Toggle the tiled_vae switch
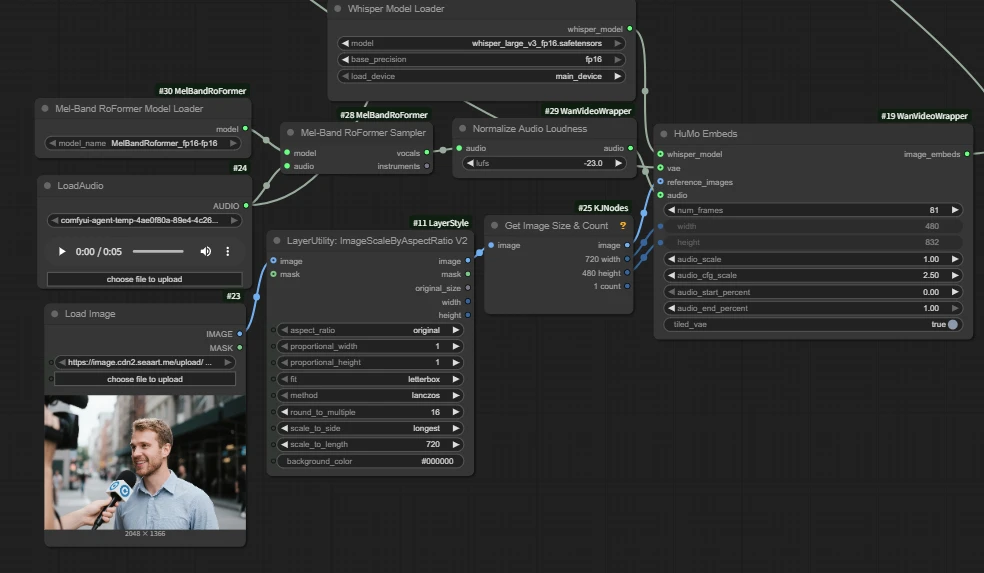 pos(951,324)
